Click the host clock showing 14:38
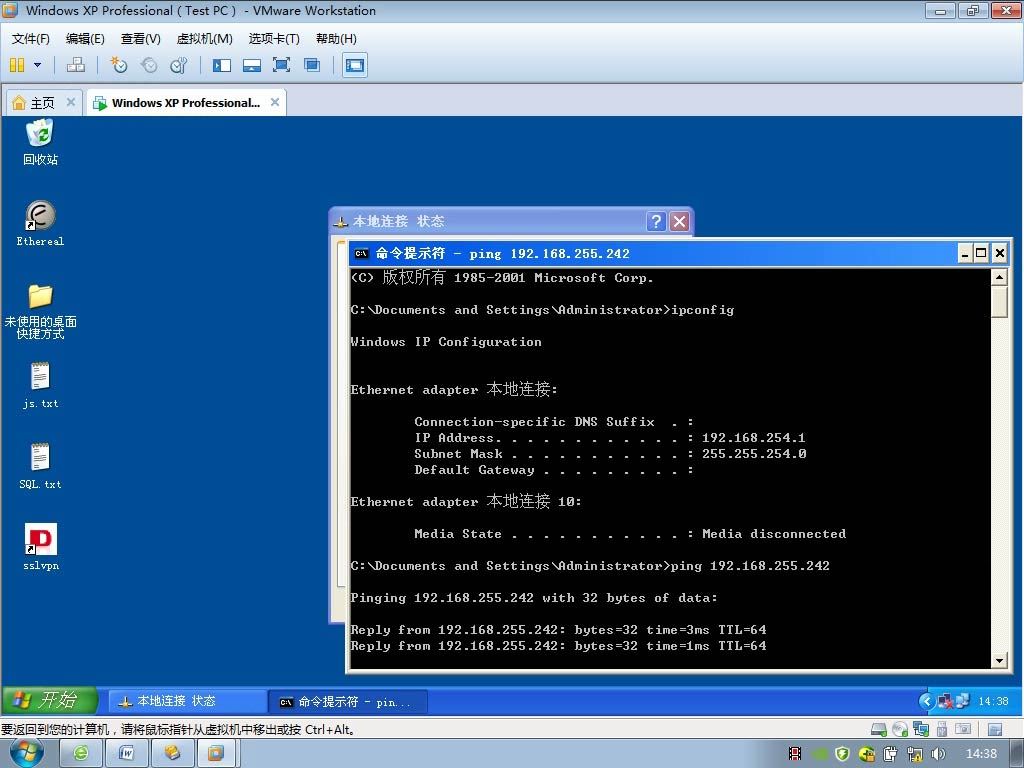This screenshot has height=768, width=1024. point(982,754)
